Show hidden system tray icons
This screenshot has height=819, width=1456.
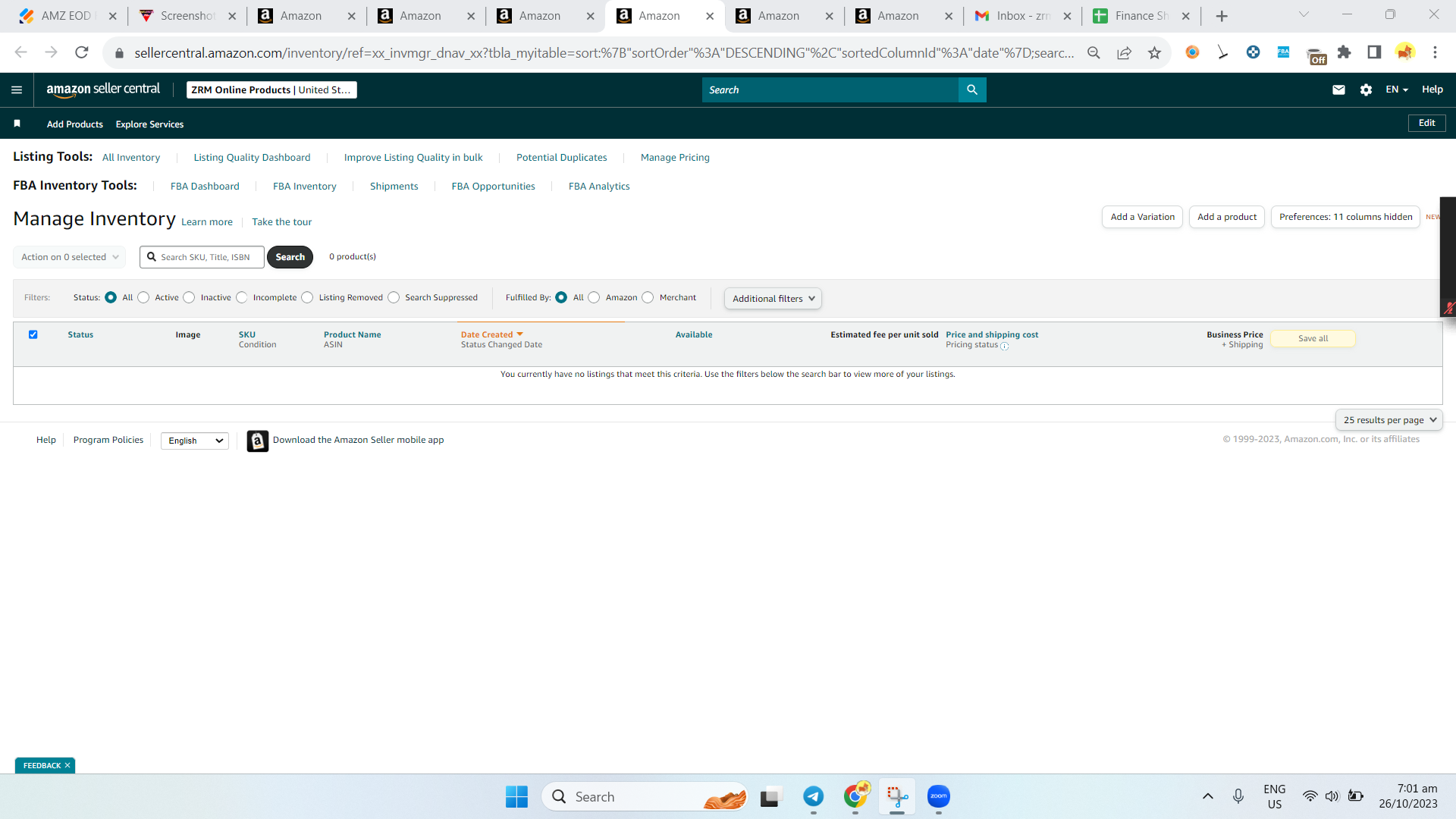[1208, 796]
